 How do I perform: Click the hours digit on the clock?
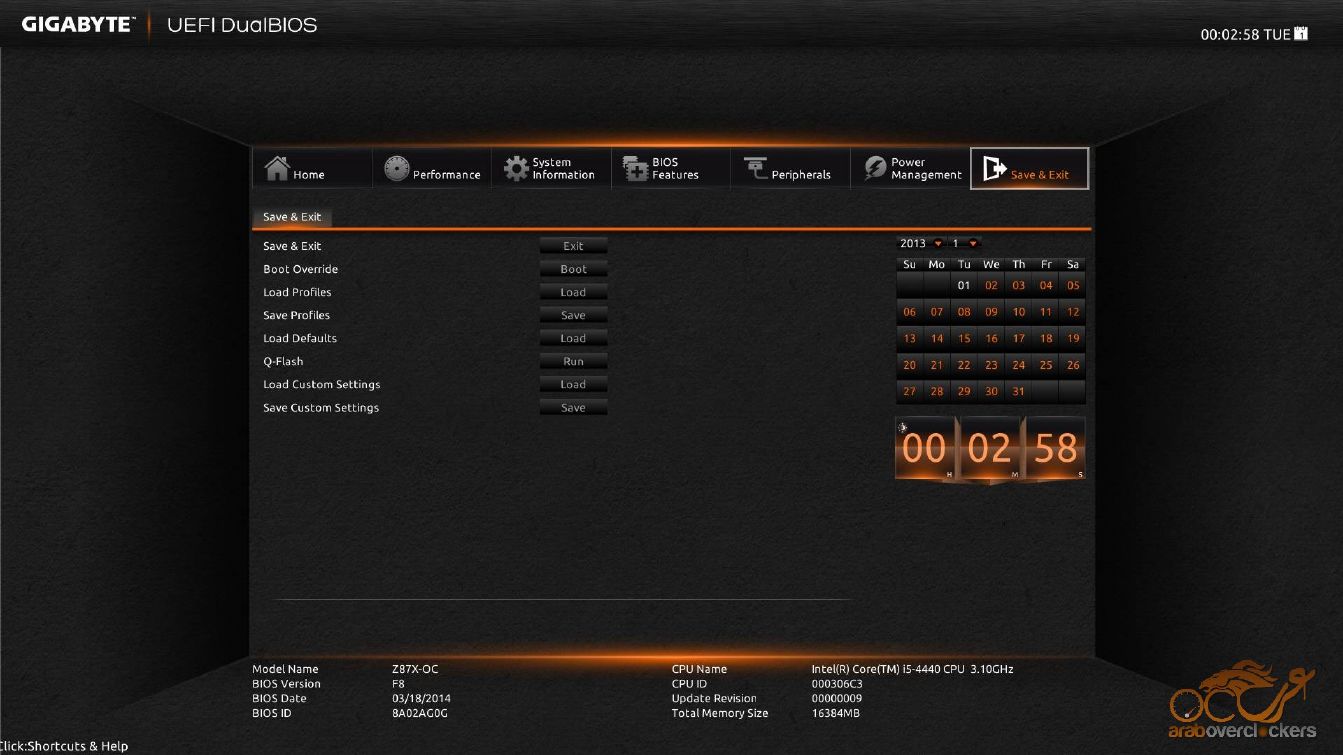pos(924,449)
